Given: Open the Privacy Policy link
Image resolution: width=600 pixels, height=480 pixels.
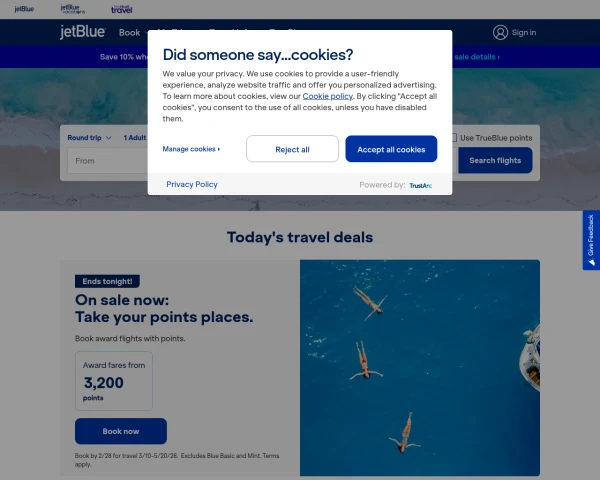Looking at the screenshot, I should [192, 185].
